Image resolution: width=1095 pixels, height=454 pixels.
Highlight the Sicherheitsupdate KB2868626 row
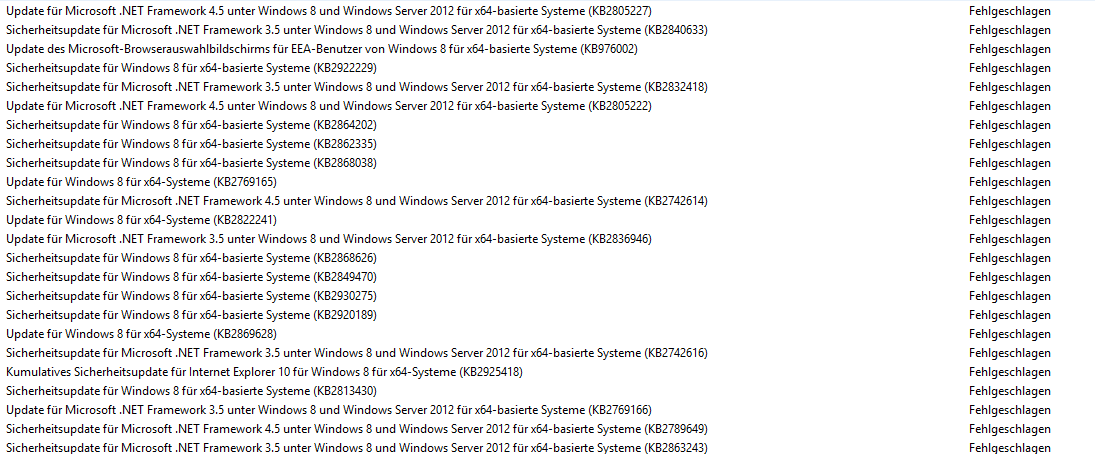191,258
